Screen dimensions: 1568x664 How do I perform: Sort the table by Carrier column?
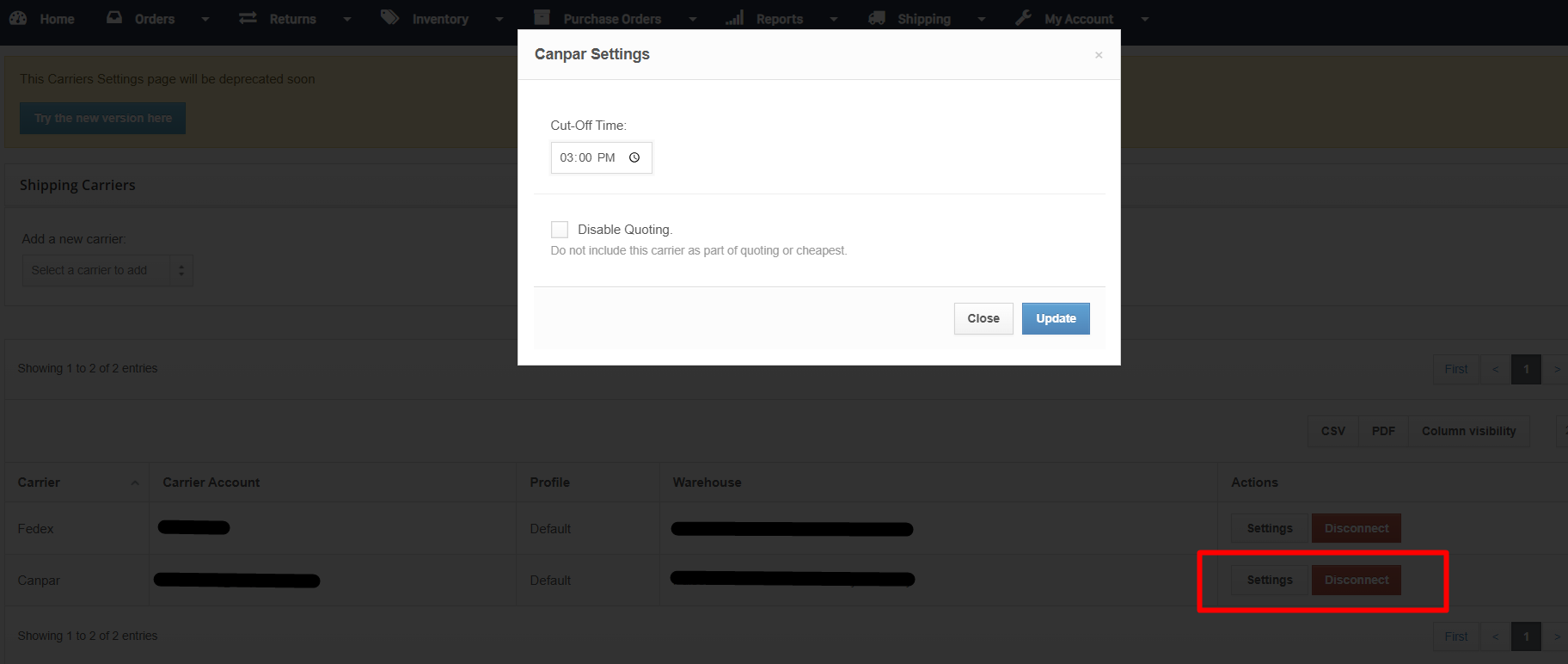click(x=40, y=483)
